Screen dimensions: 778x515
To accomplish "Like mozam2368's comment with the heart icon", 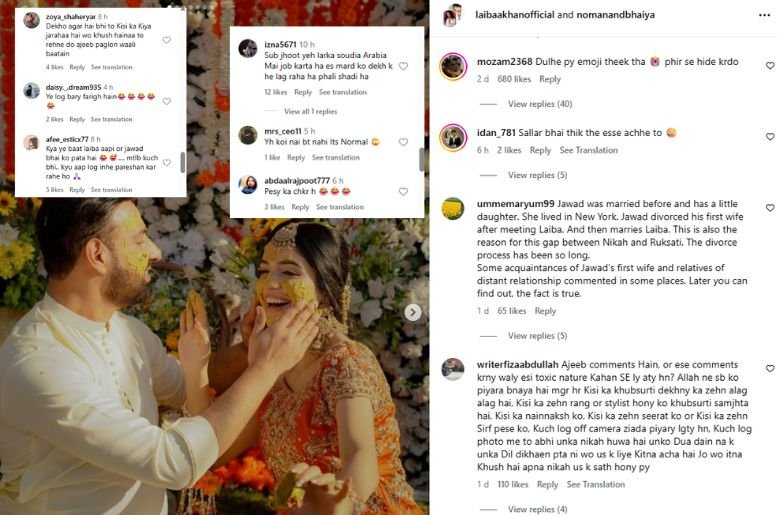I will point(769,65).
